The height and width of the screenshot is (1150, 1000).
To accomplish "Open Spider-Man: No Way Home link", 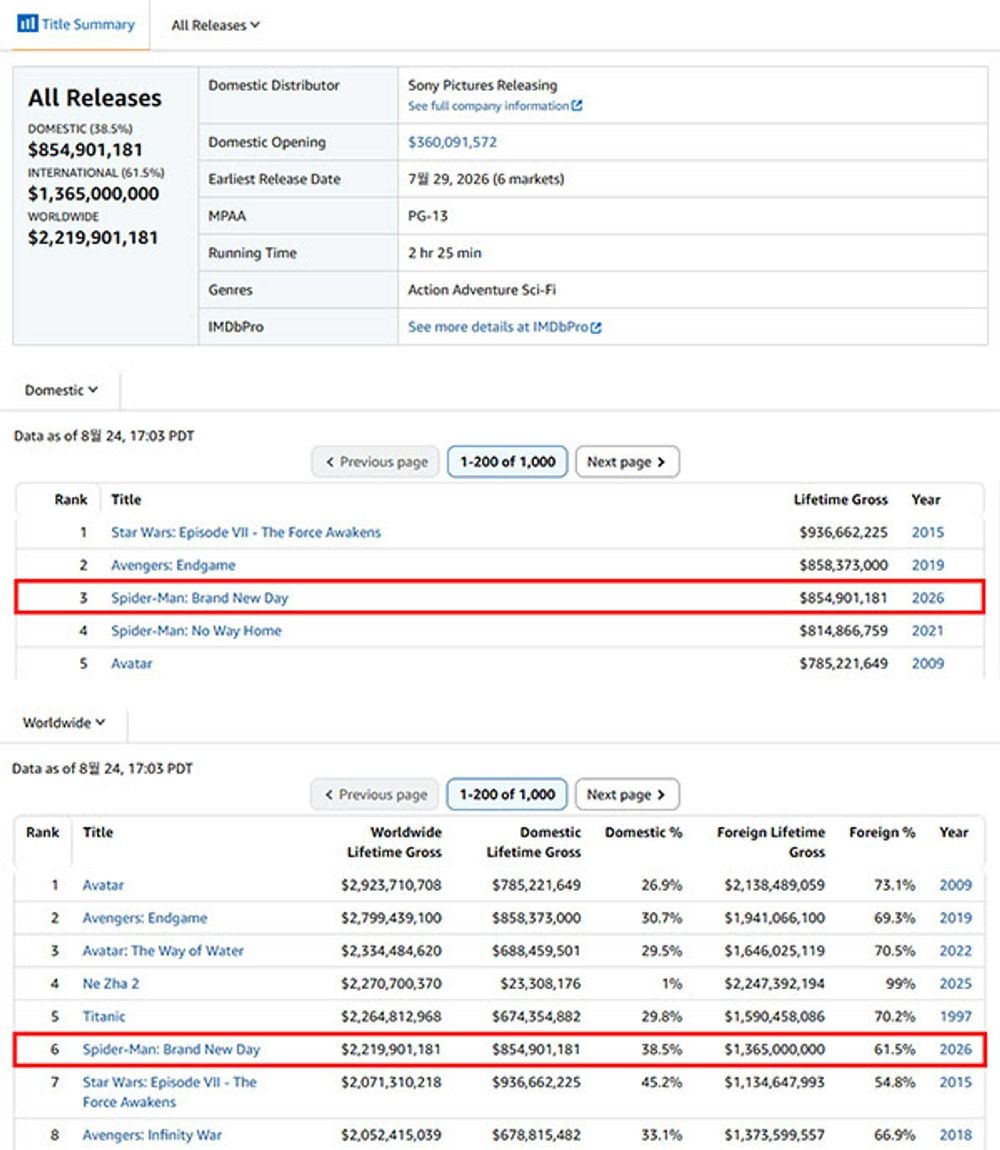I will (196, 631).
